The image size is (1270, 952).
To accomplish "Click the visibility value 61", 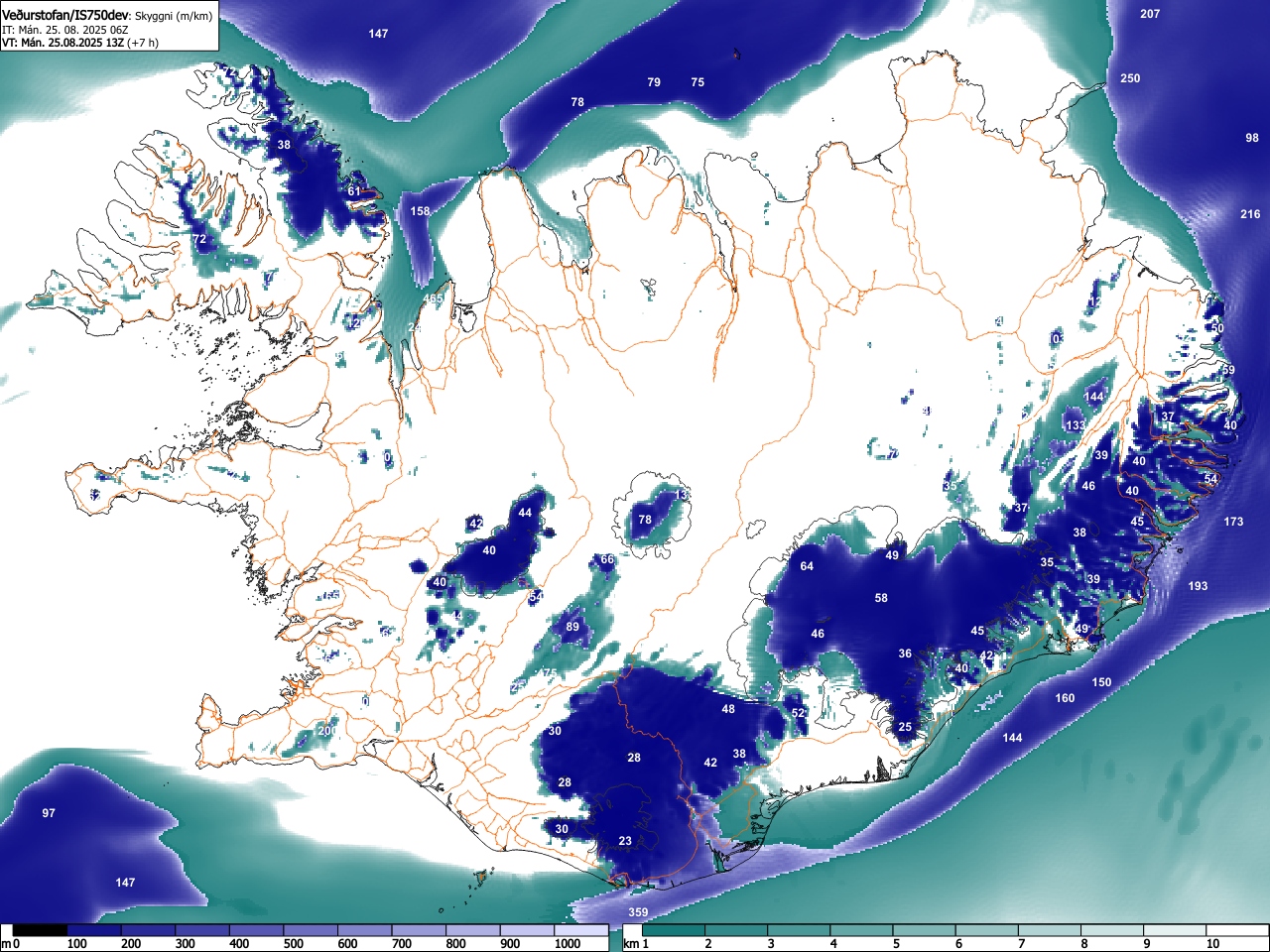I will coord(354,191).
